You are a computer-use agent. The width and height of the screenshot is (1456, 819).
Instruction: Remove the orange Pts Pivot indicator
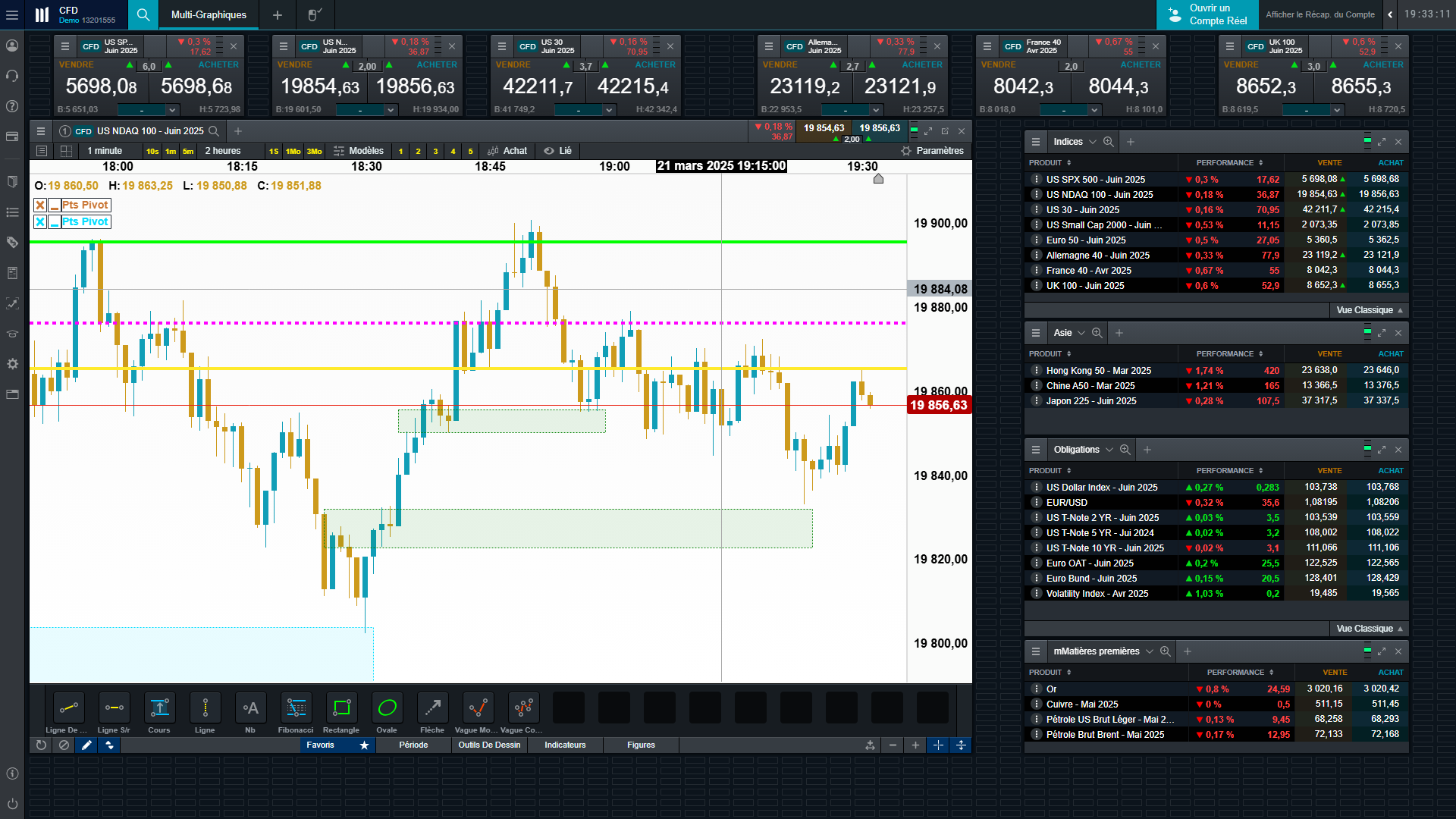click(x=40, y=205)
